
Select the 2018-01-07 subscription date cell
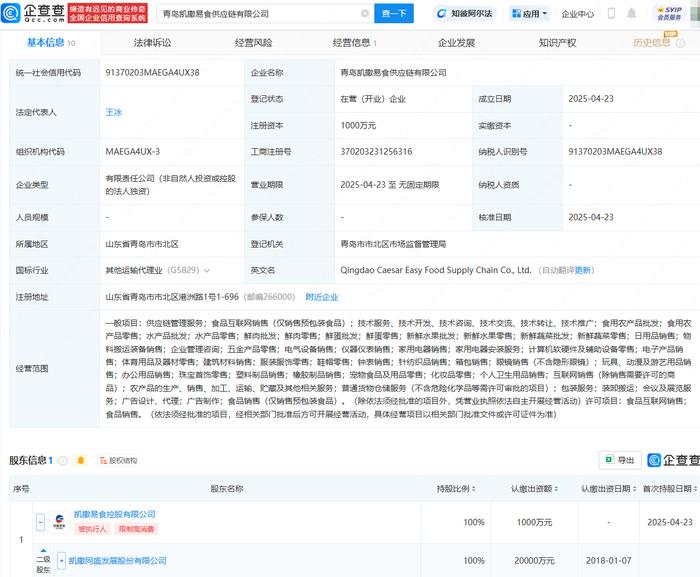click(x=608, y=560)
